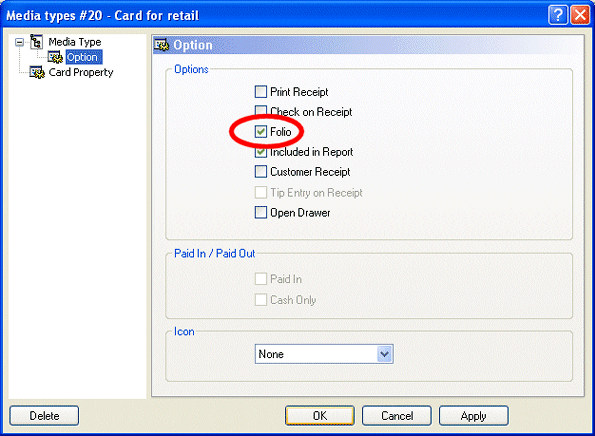This screenshot has width=595, height=436.
Task: Enable the Print Receipt checkbox
Action: click(261, 91)
